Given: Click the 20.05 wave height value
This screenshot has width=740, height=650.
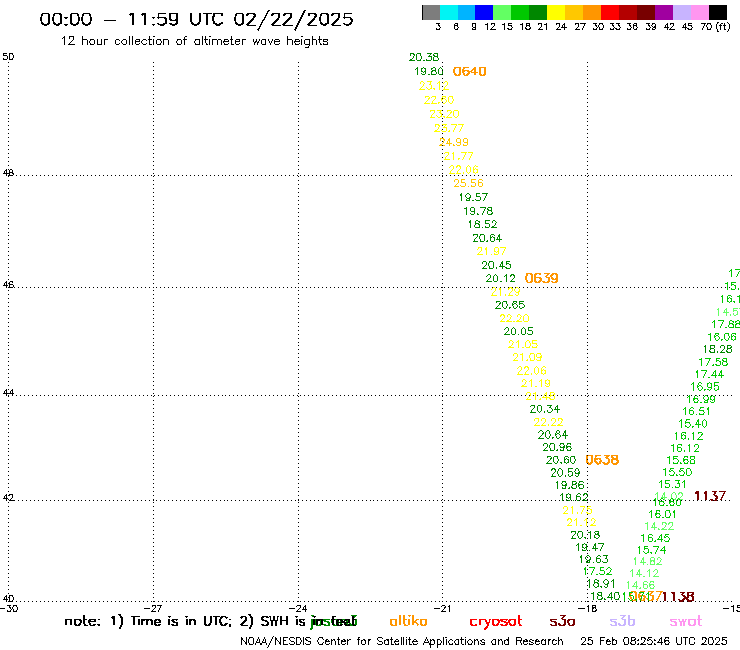Looking at the screenshot, I should tap(518, 331).
